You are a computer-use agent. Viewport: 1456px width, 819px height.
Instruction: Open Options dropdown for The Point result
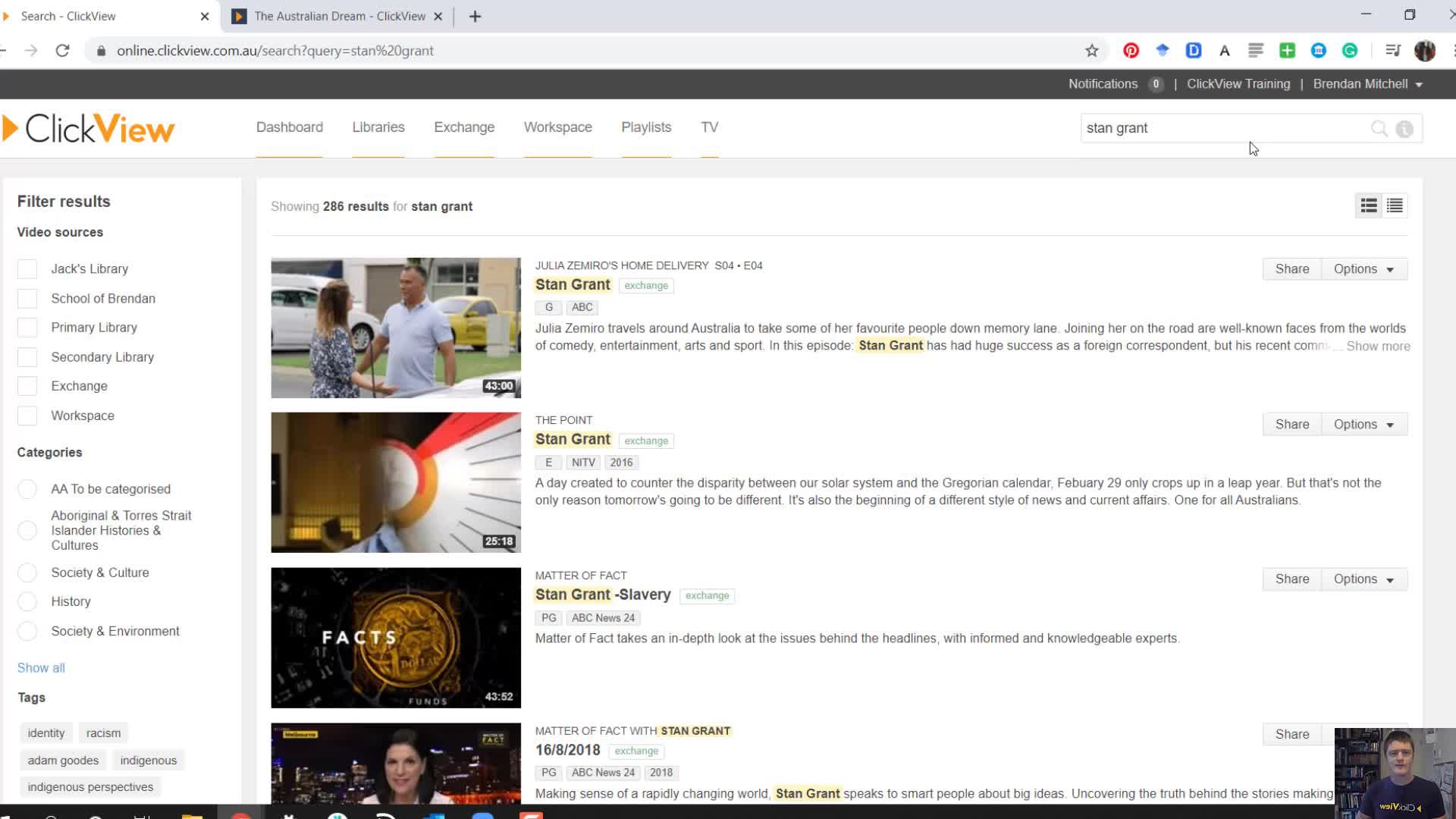[1364, 425]
